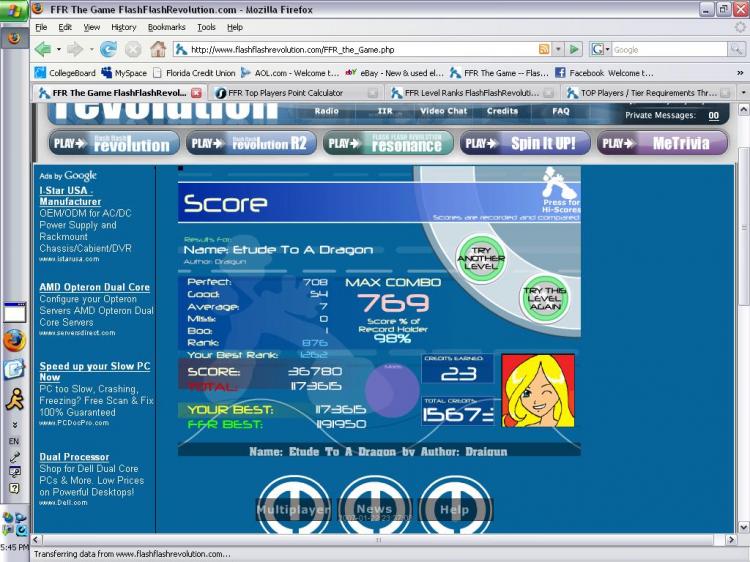The height and width of the screenshot is (562, 750).
Task: Click the Play Spin It UP! button
Action: click(525, 143)
